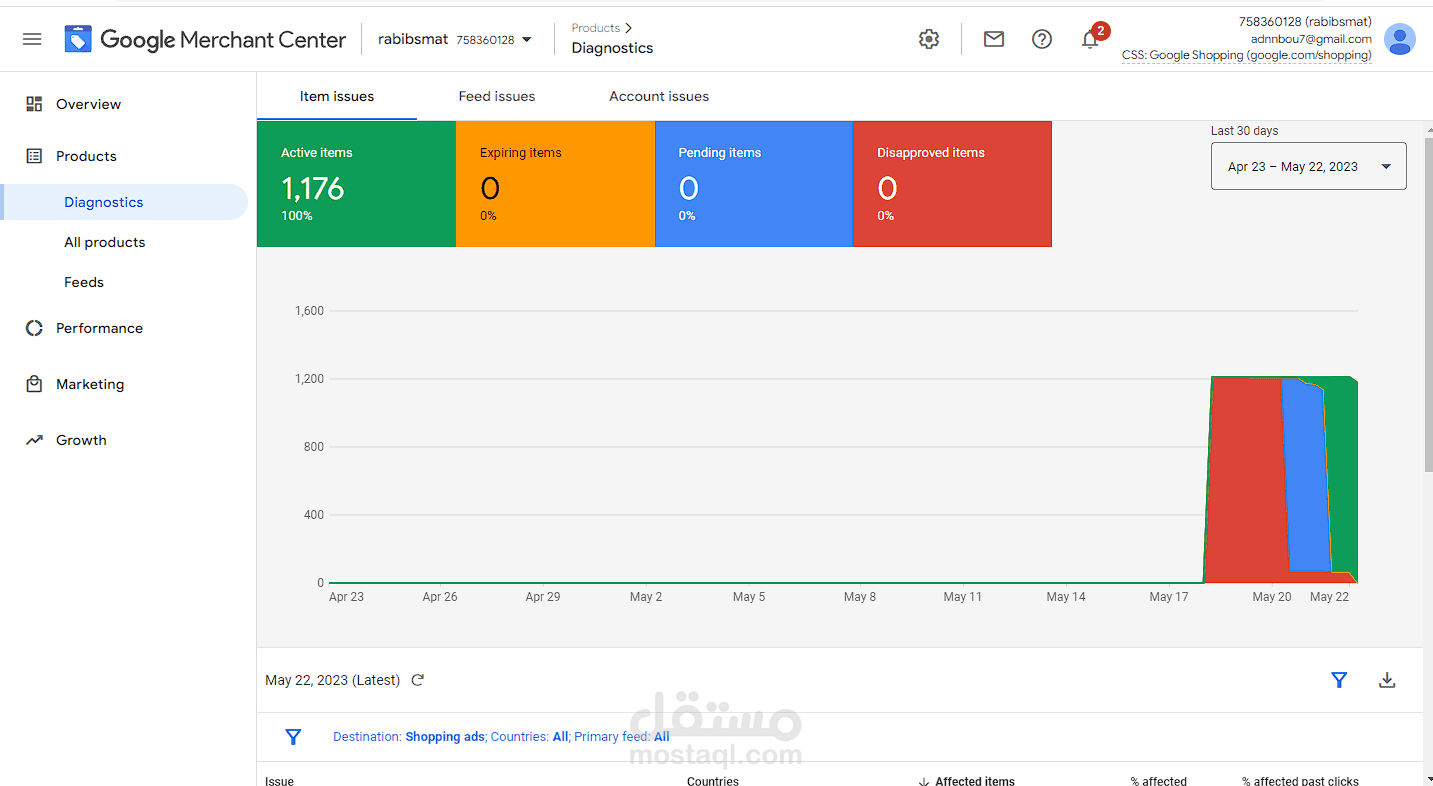
Task: Click the vertical page scrollbar
Action: click(x=1428, y=305)
